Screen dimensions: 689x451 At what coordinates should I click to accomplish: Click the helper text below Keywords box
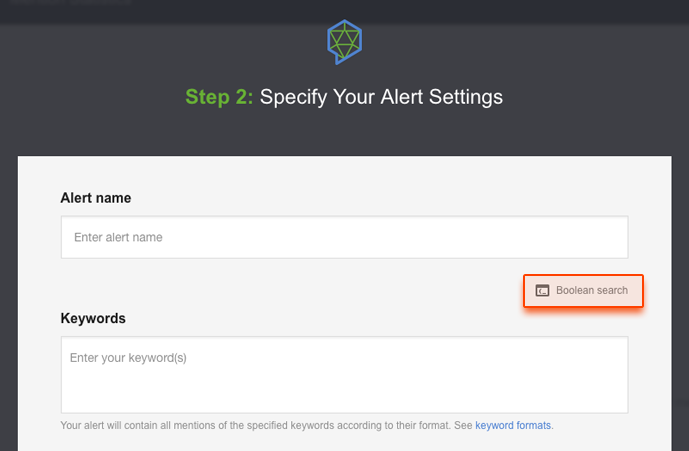pos(307,426)
